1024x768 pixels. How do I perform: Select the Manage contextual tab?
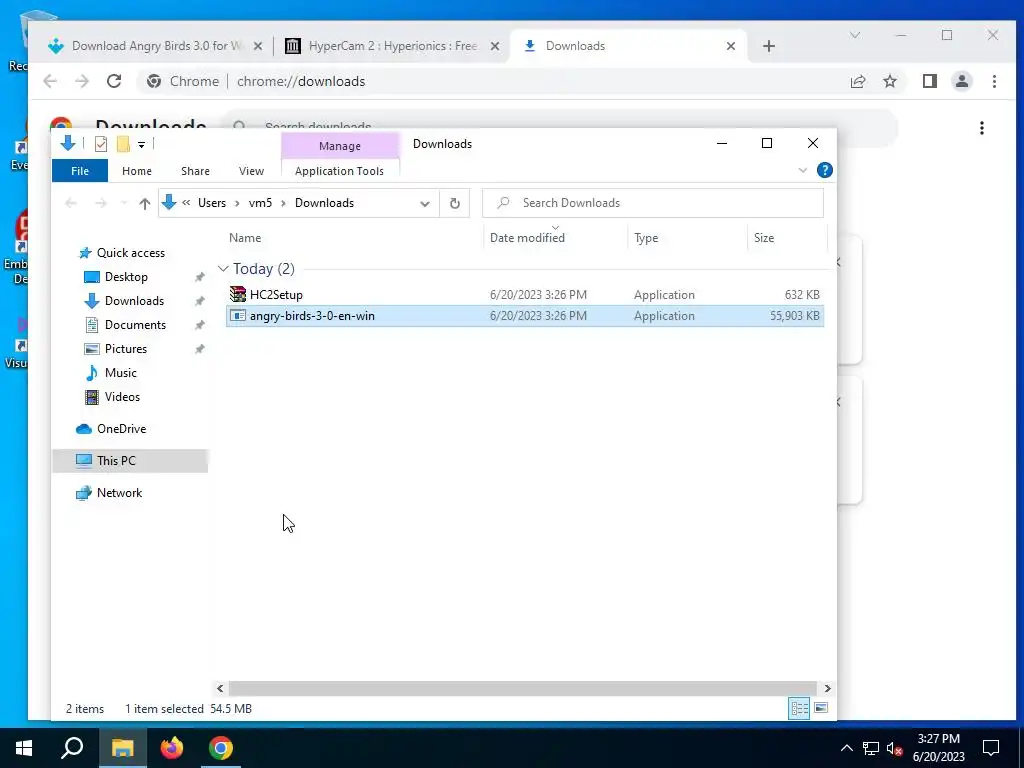tap(340, 146)
